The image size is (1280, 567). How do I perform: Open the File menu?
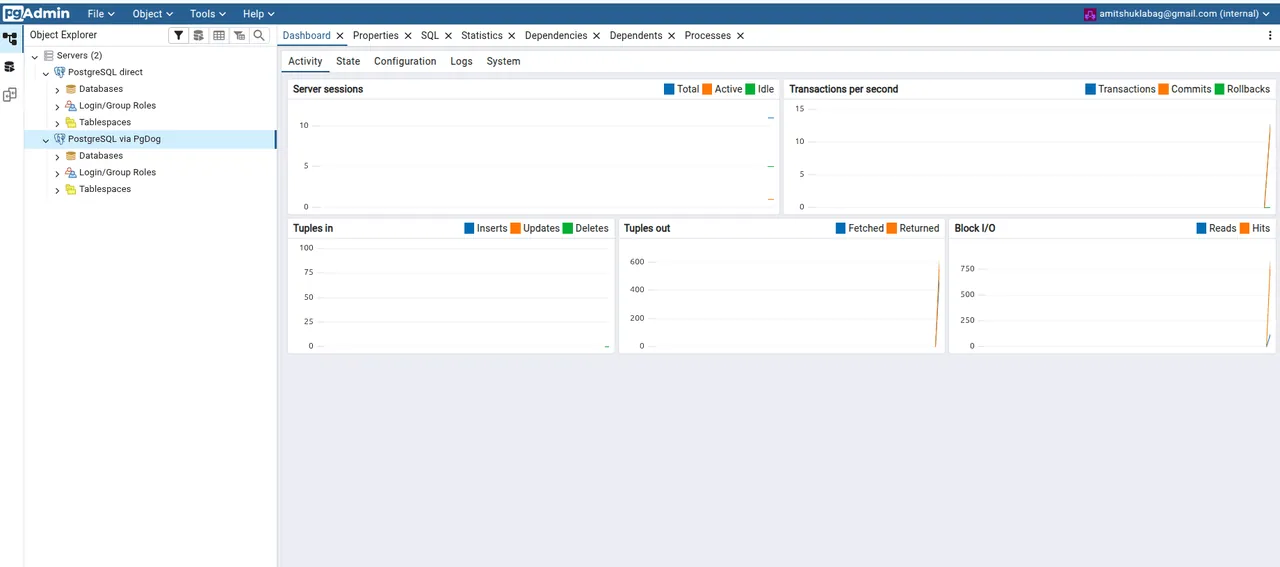click(101, 14)
